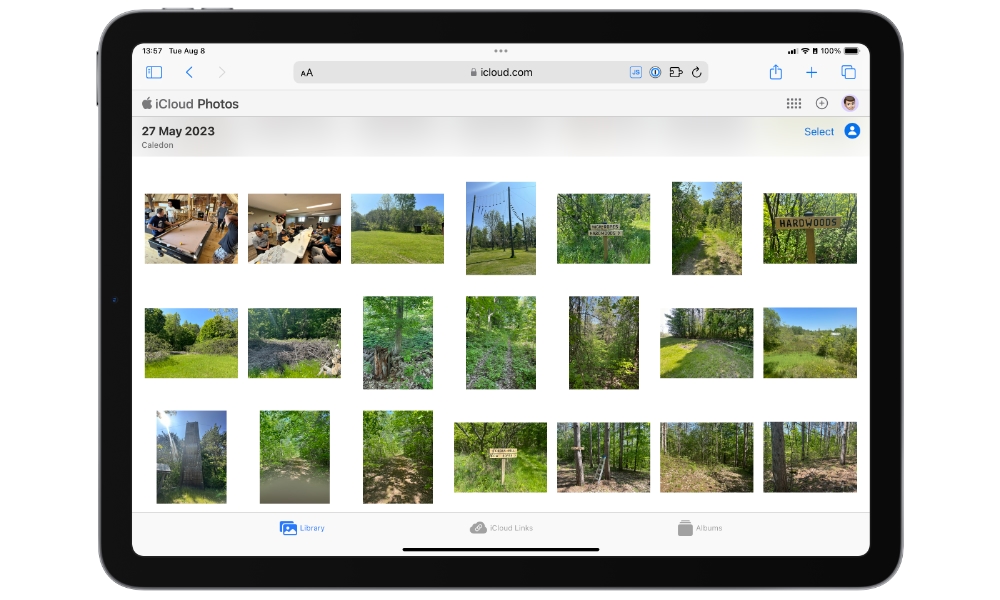Open the Hardwoods sign photo
The height and width of the screenshot is (600, 1000).
point(809,228)
